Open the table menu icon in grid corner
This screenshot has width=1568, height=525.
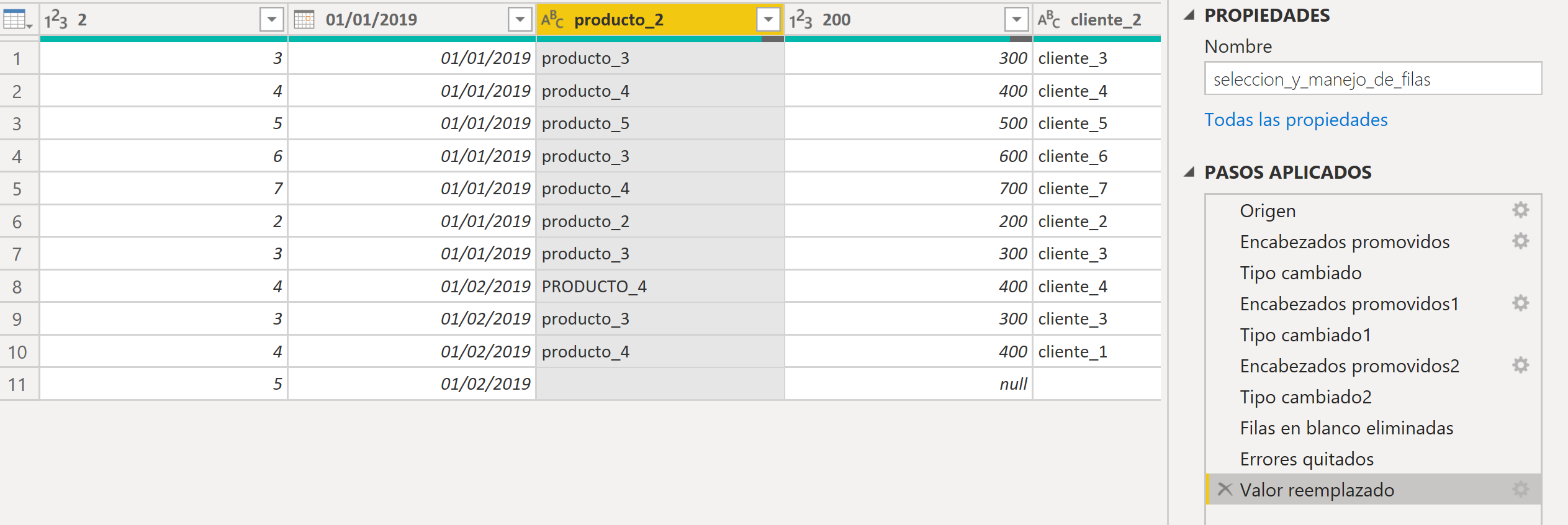click(x=17, y=19)
